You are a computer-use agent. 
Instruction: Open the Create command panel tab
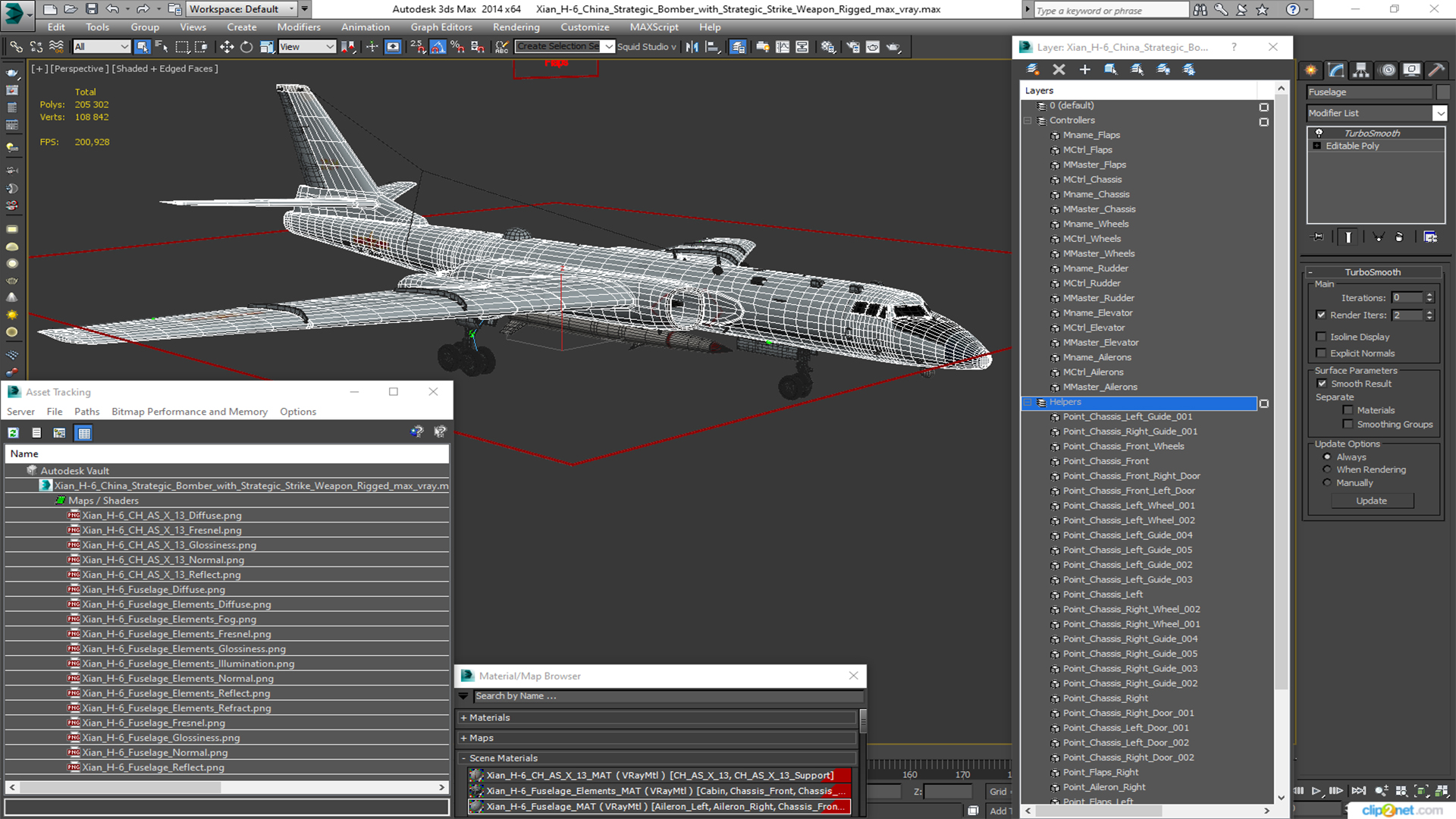(x=1311, y=70)
